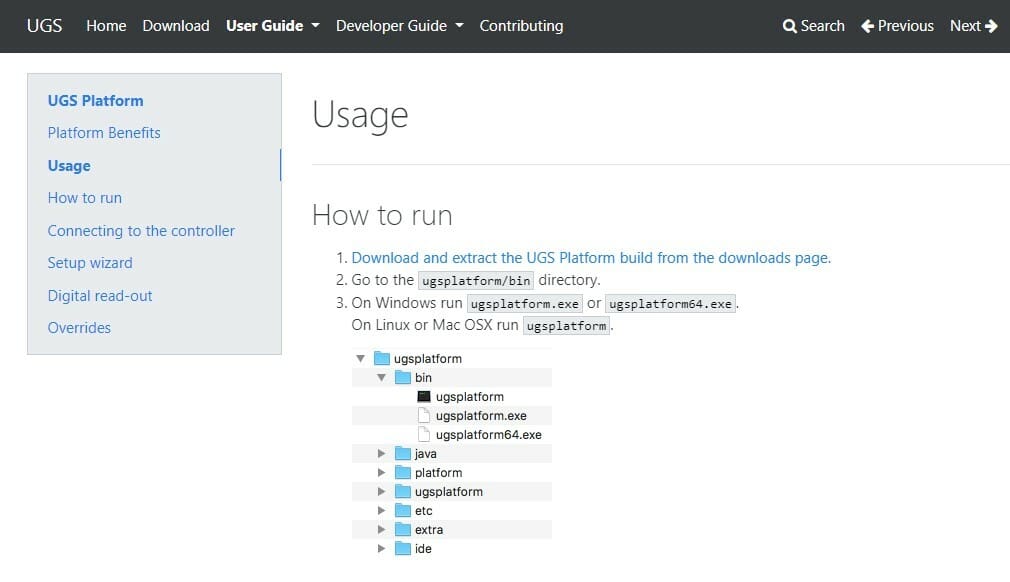
Task: Expand the platform folder triangle
Action: click(x=381, y=473)
